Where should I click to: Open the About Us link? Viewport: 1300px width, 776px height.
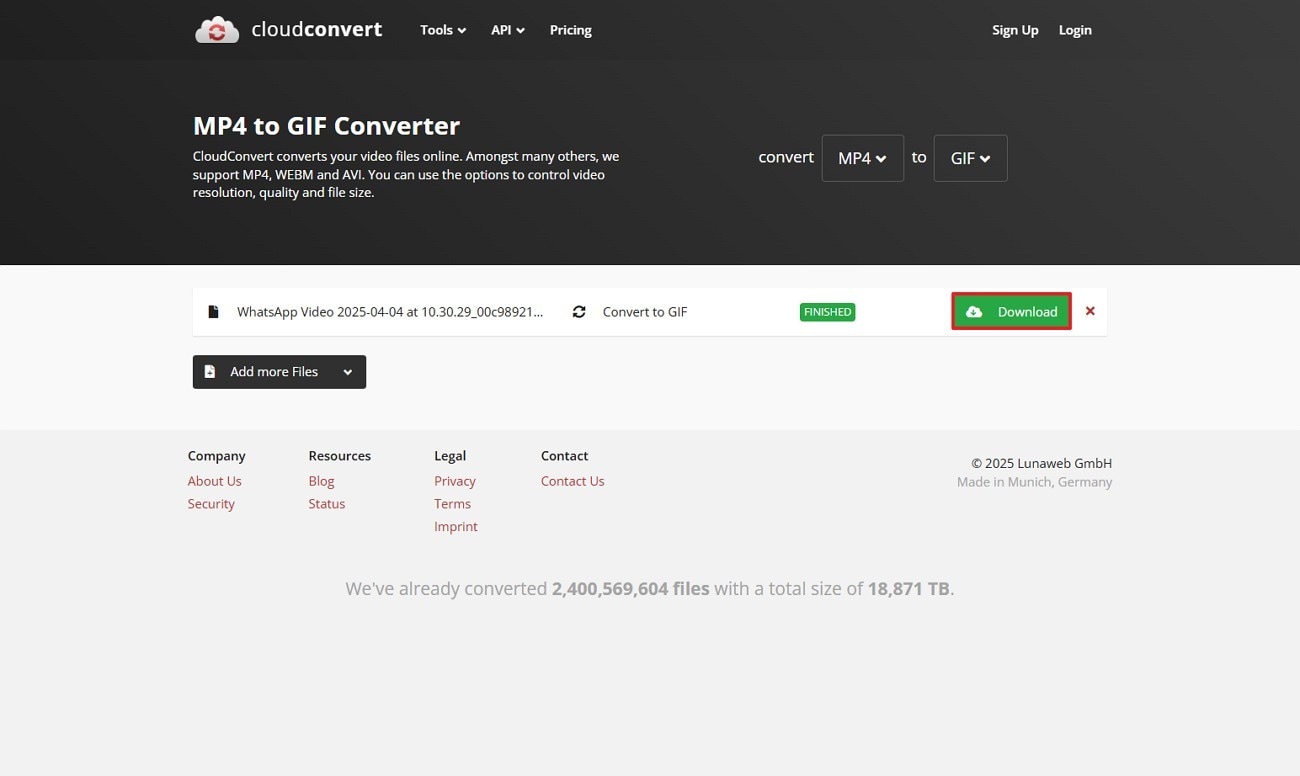(x=215, y=481)
